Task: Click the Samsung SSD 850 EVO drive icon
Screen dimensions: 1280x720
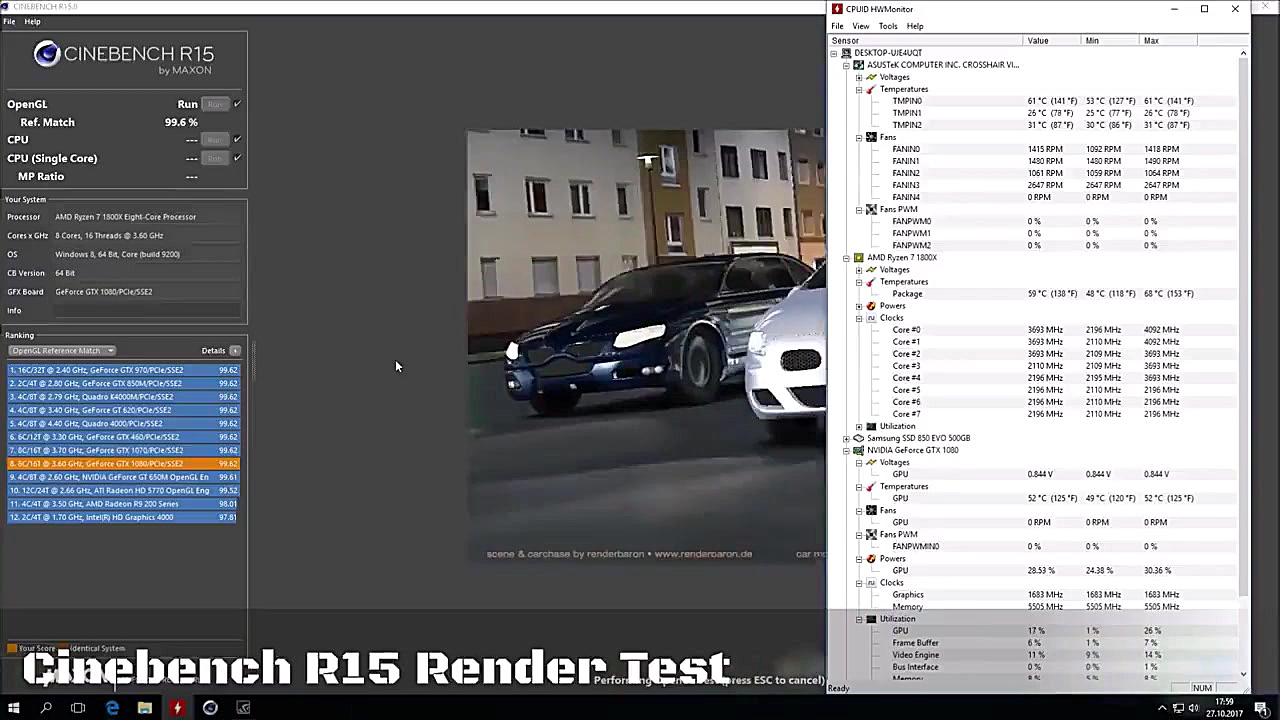Action: (x=859, y=438)
